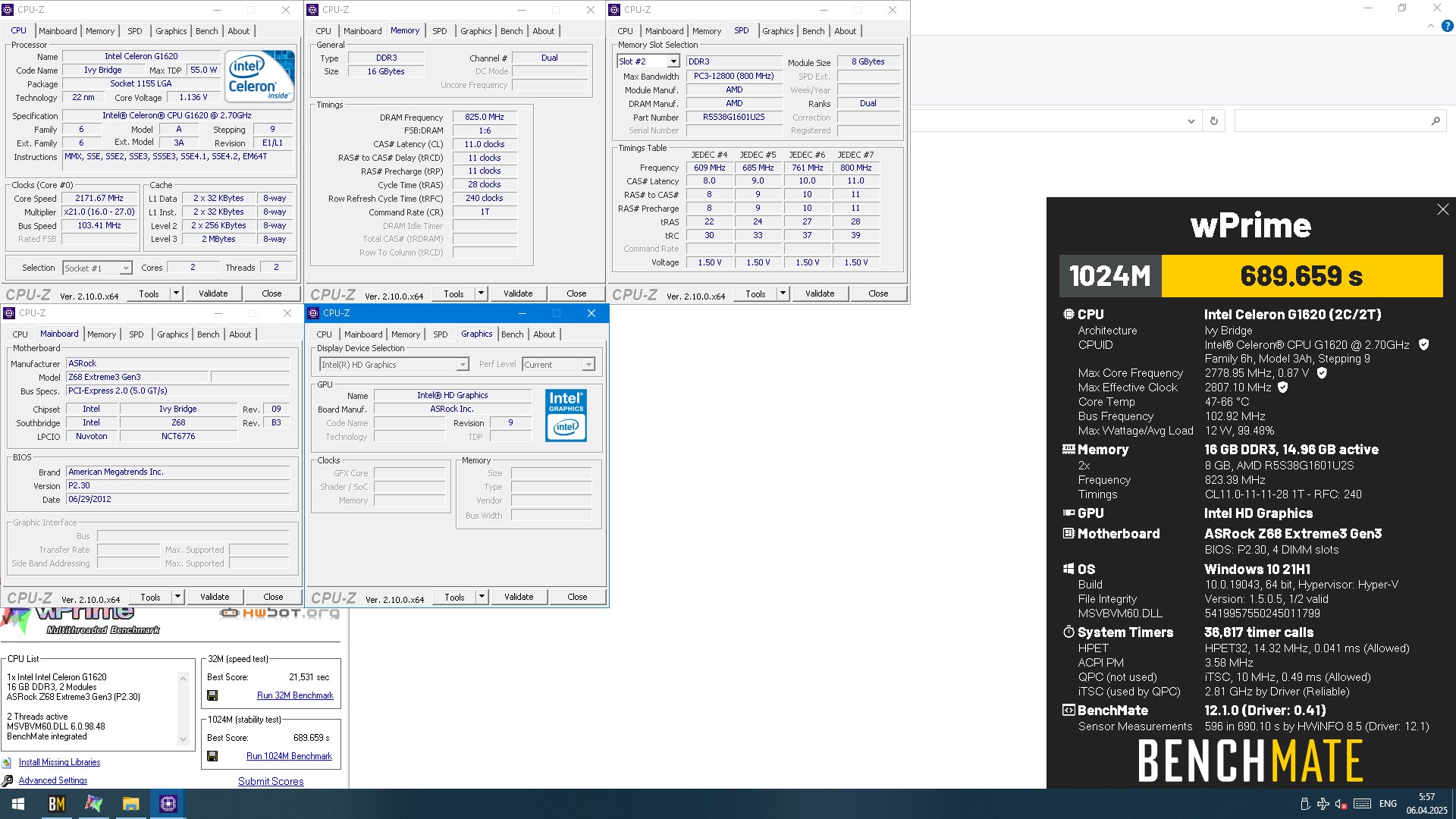Switch to the About tab in the Memory CPU-Z window
1456x819 pixels.
[543, 31]
